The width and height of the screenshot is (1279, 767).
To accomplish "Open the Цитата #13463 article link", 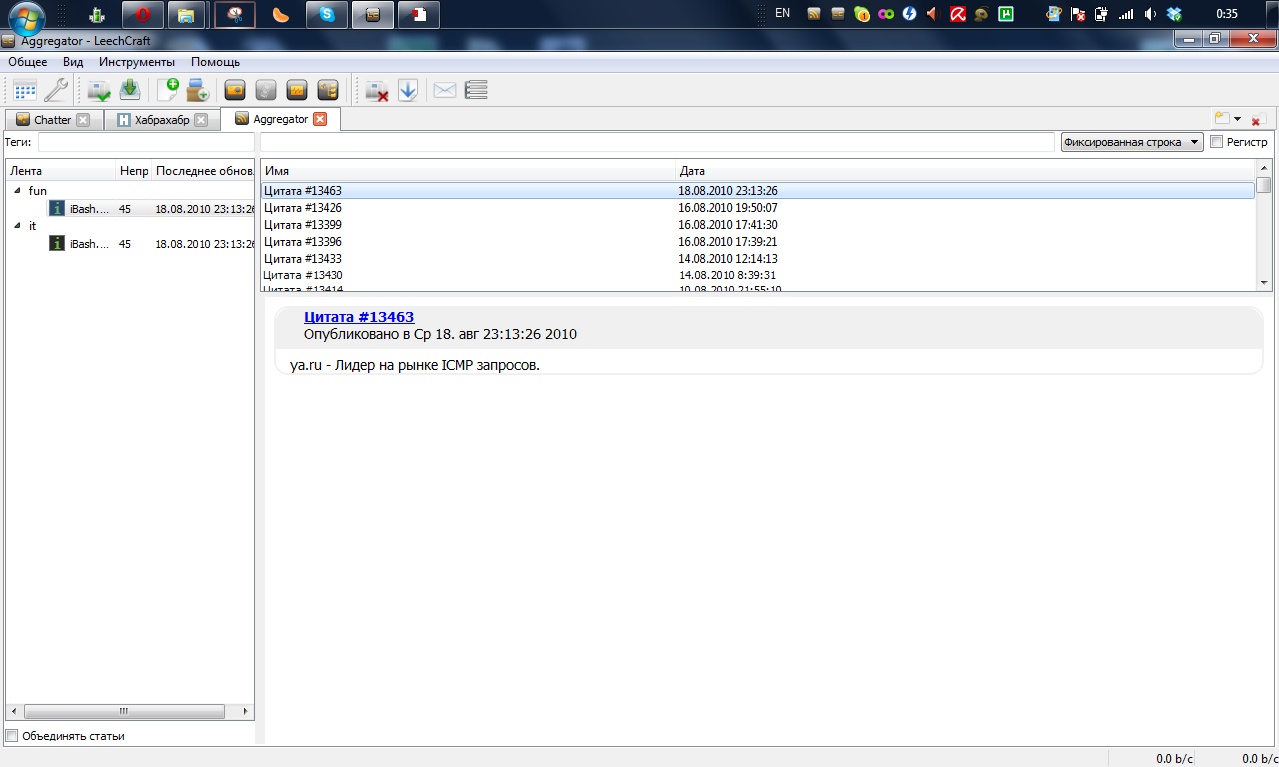I will click(x=358, y=317).
